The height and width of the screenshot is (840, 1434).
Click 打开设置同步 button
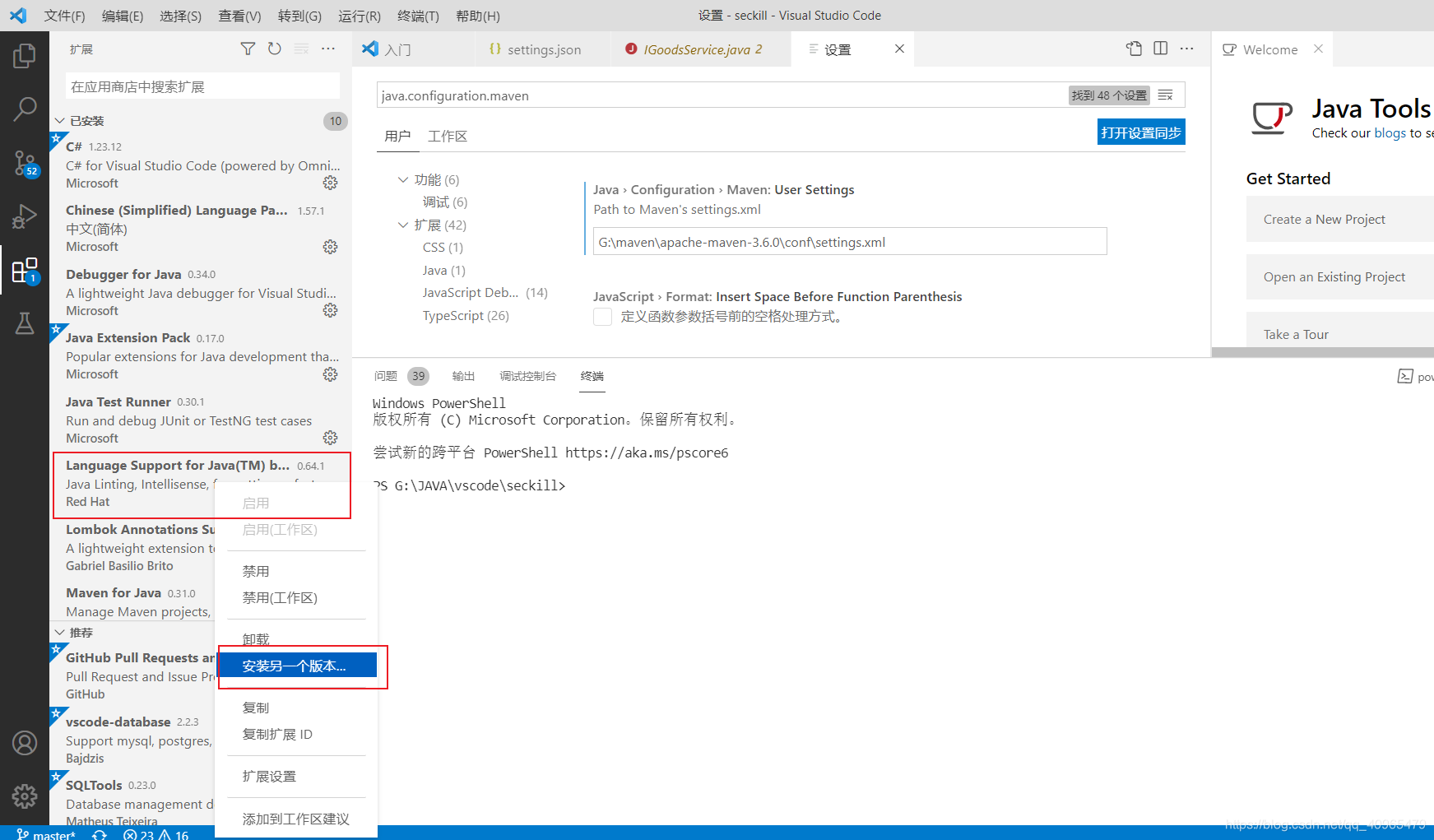point(1141,132)
